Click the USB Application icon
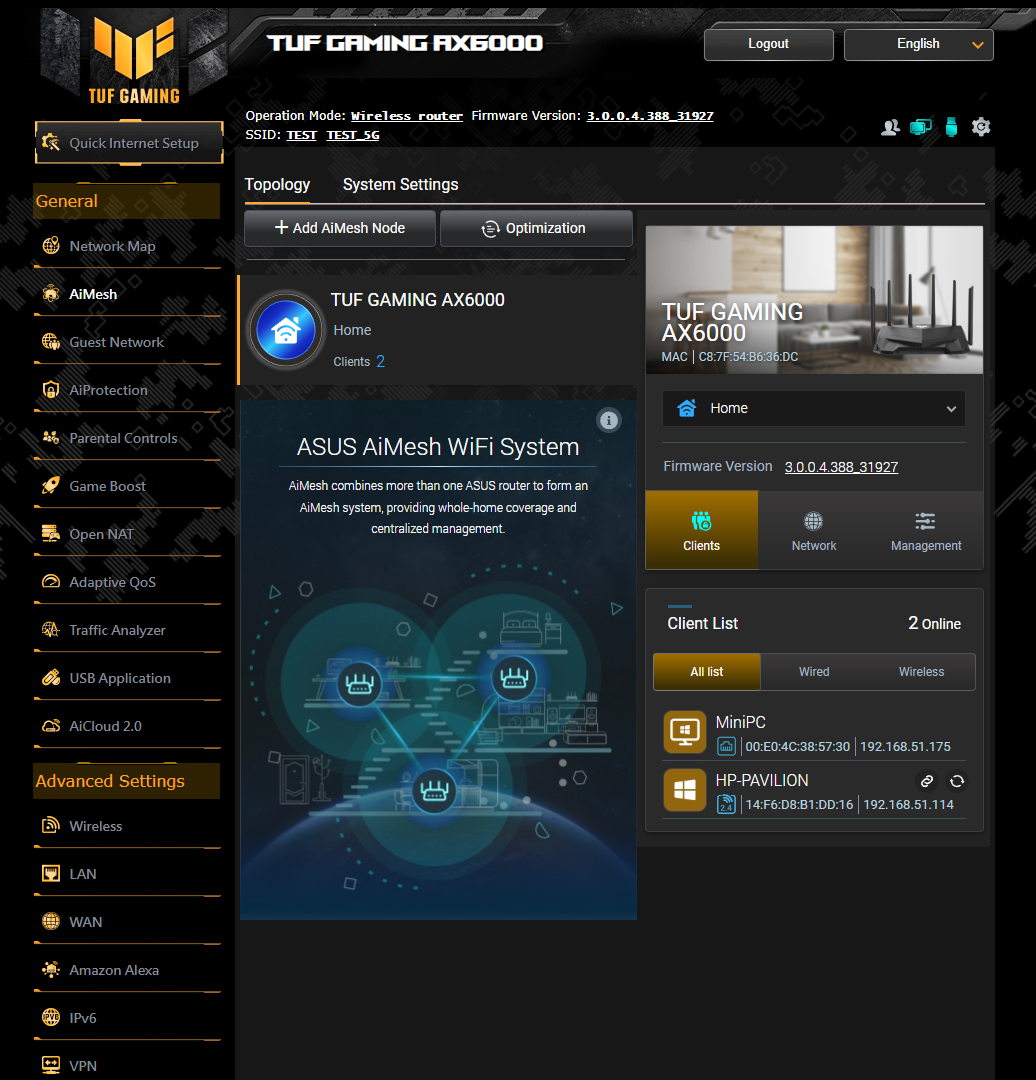This screenshot has height=1080, width=1036. [51, 678]
